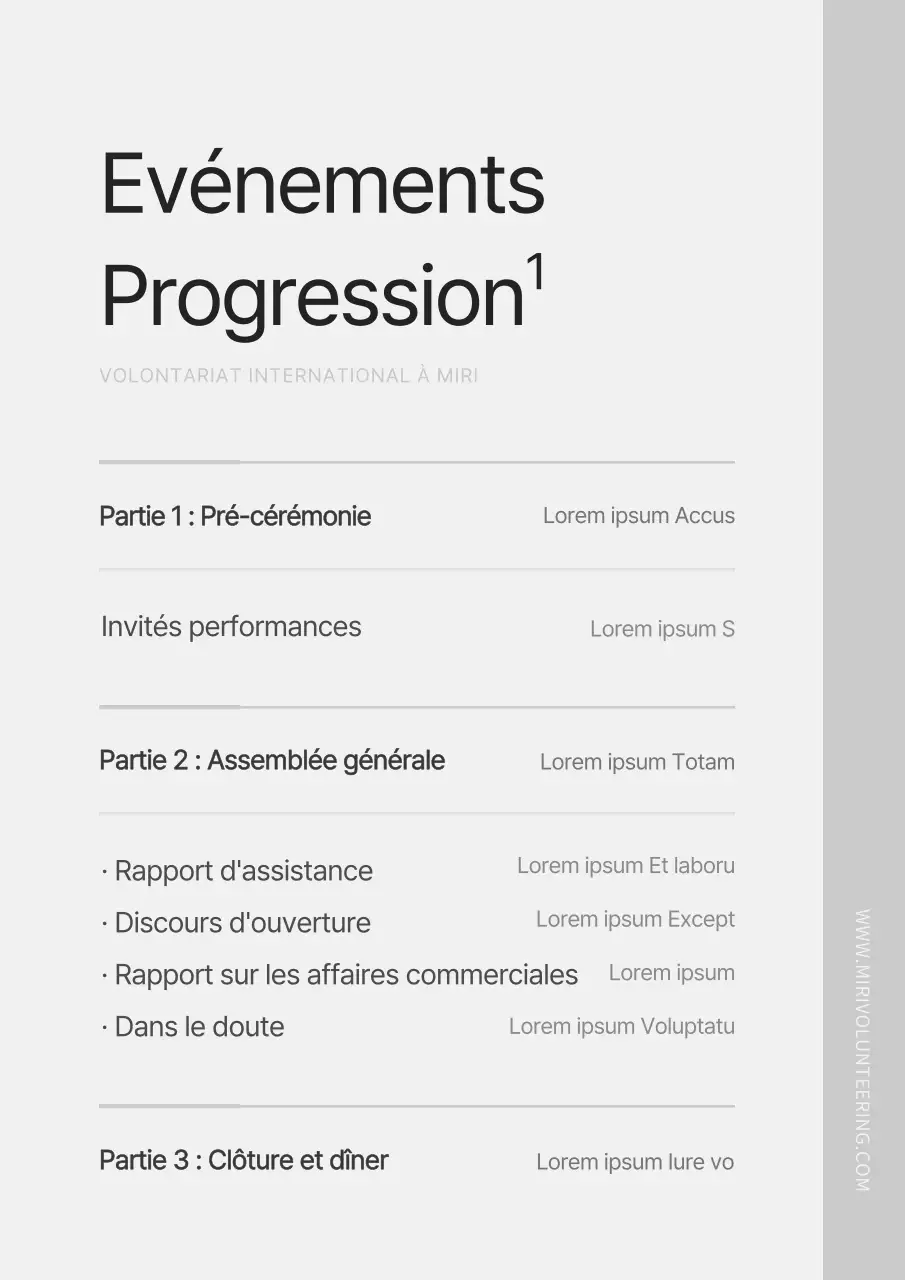This screenshot has width=905, height=1280.
Task: Open the superscript footnote 1 reference
Action: [536, 272]
